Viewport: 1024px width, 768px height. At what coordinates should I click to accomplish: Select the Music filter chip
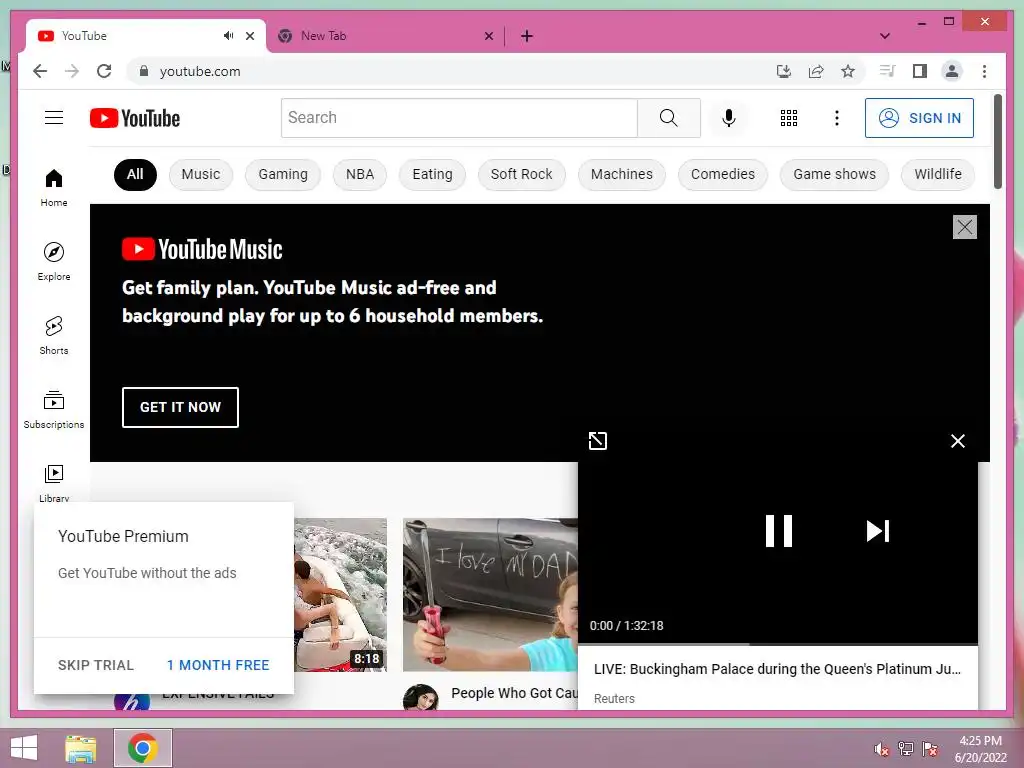tap(200, 174)
